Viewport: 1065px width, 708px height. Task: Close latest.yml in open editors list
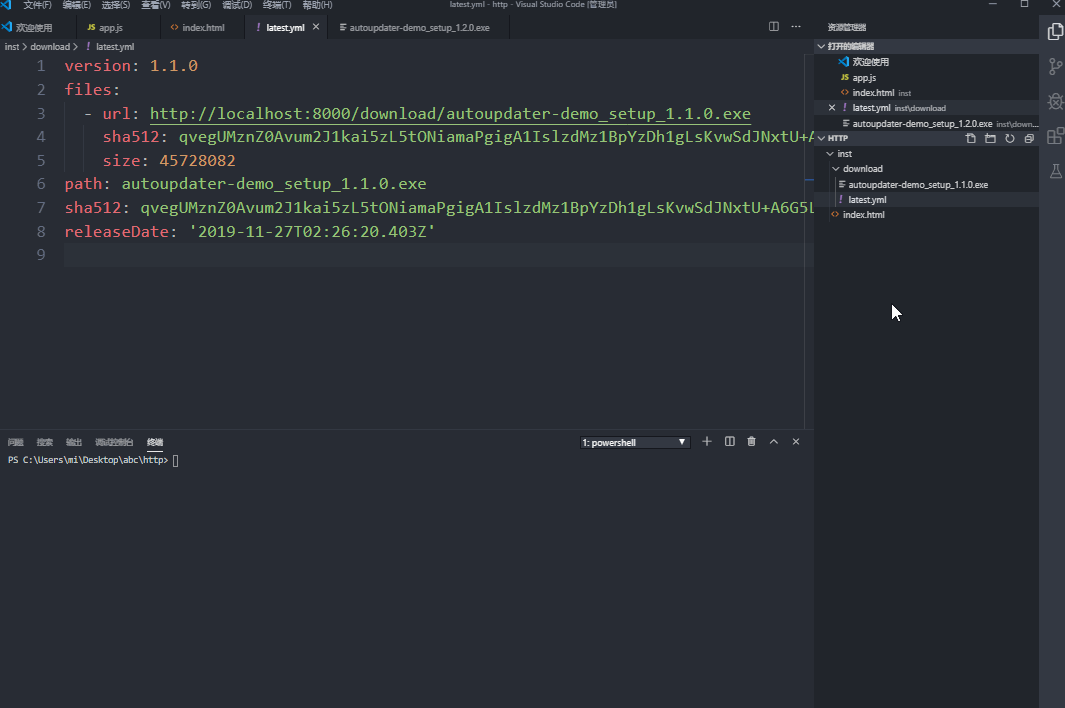click(x=832, y=108)
